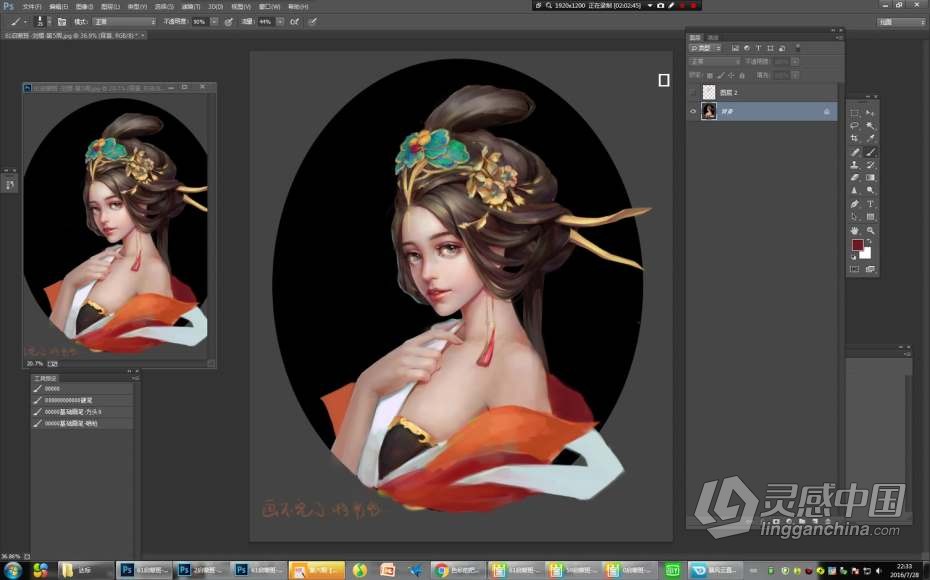Image resolution: width=930 pixels, height=580 pixels.
Task: Select the second tool preset entry
Action: coord(82,400)
